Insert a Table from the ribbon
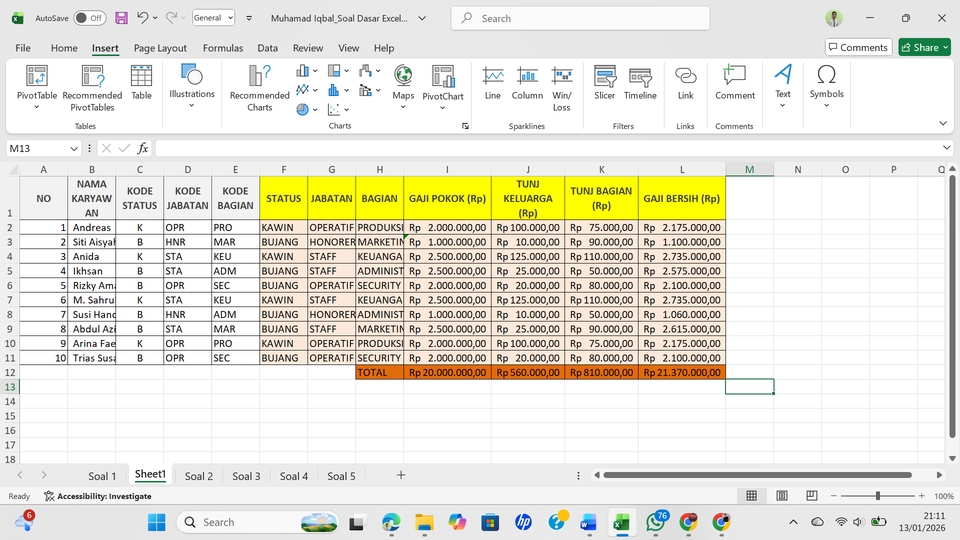Screen dimensions: 960x540 (141, 83)
